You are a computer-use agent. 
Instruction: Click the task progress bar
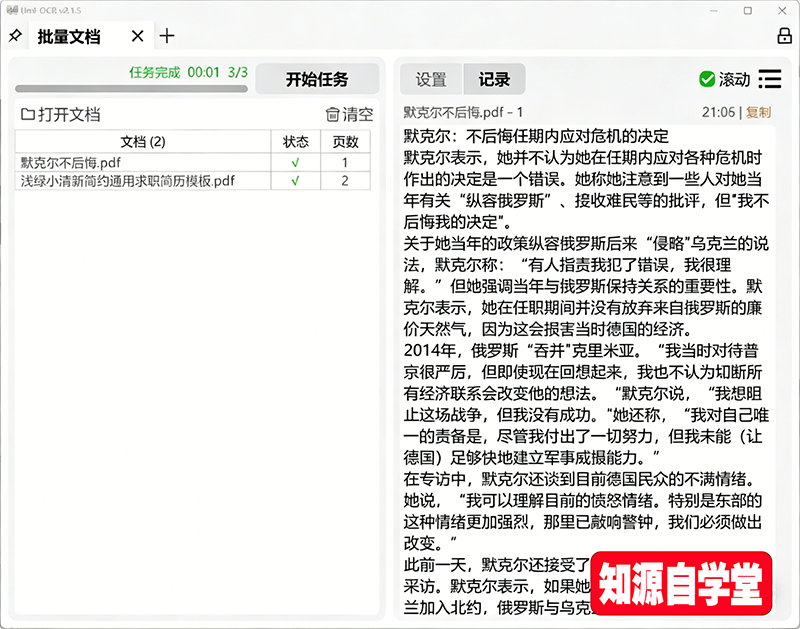[130, 89]
